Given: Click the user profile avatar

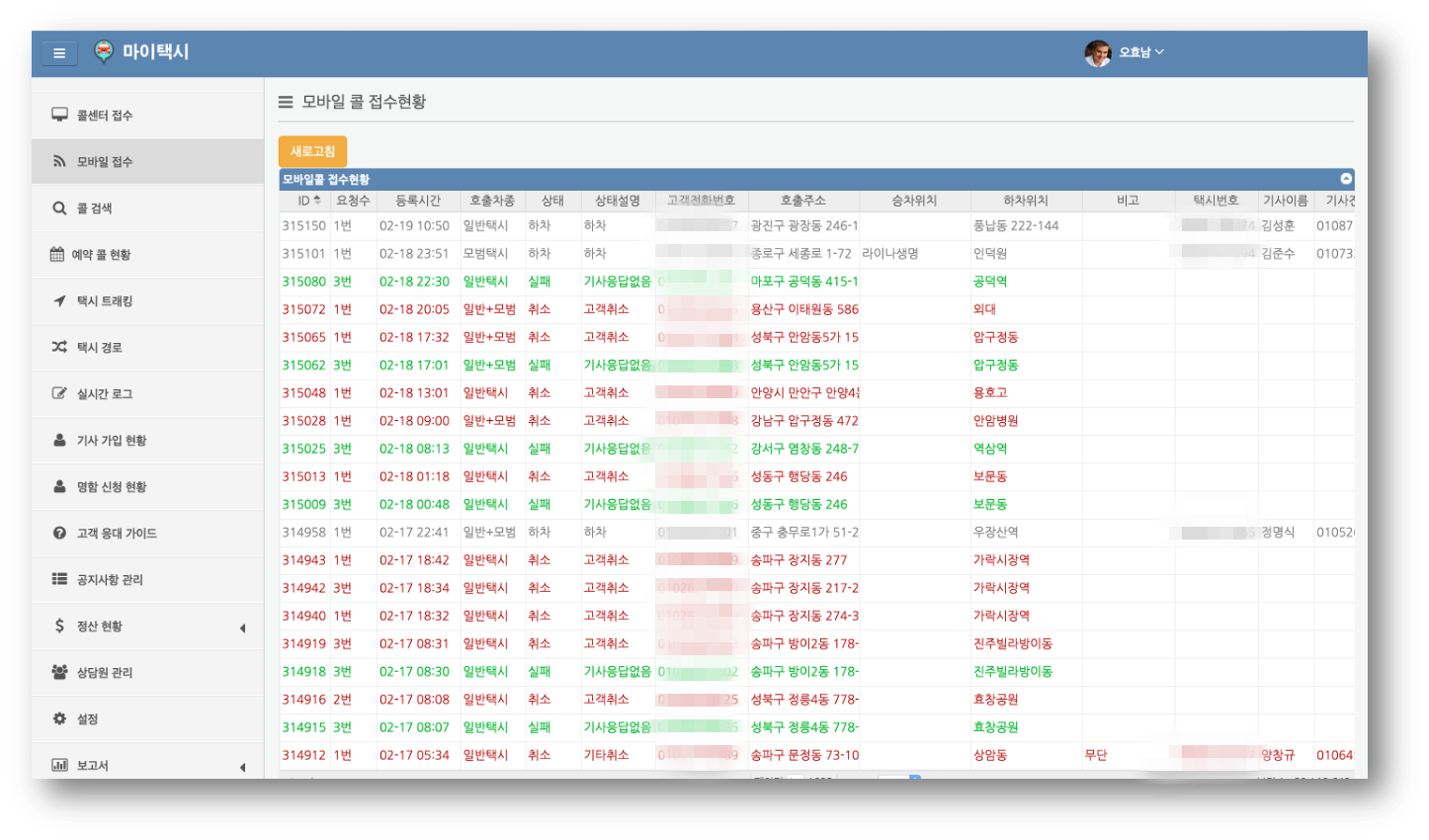Looking at the screenshot, I should [1098, 53].
